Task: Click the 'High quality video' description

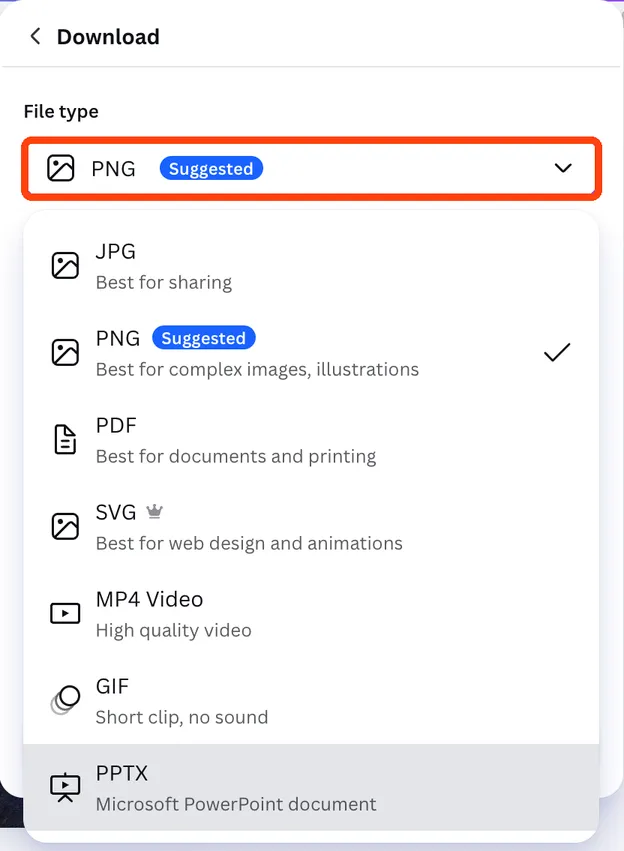Action: [174, 630]
